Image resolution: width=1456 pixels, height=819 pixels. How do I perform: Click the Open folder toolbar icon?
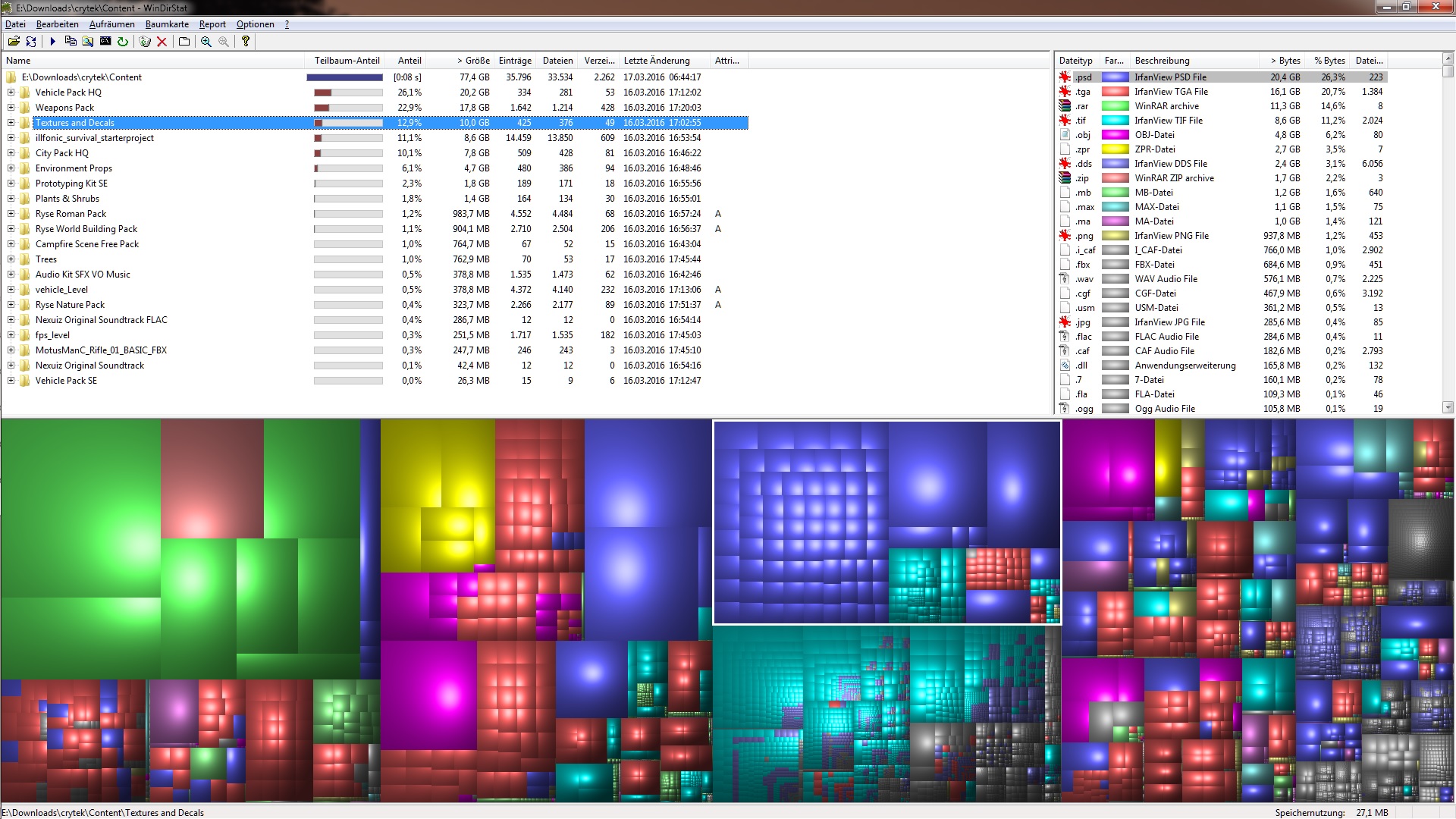coord(14,42)
